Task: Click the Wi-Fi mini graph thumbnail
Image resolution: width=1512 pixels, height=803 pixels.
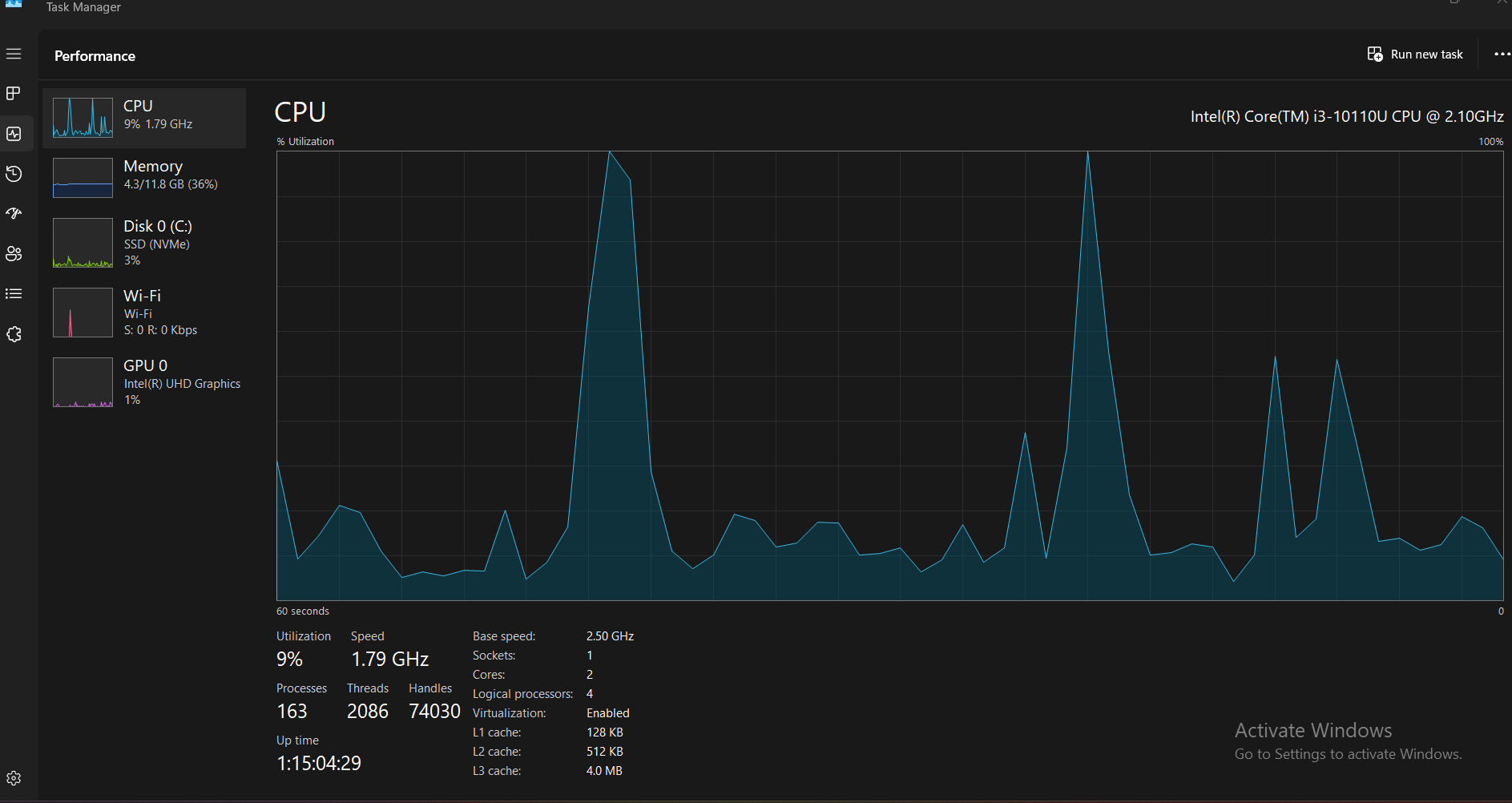Action: point(83,313)
